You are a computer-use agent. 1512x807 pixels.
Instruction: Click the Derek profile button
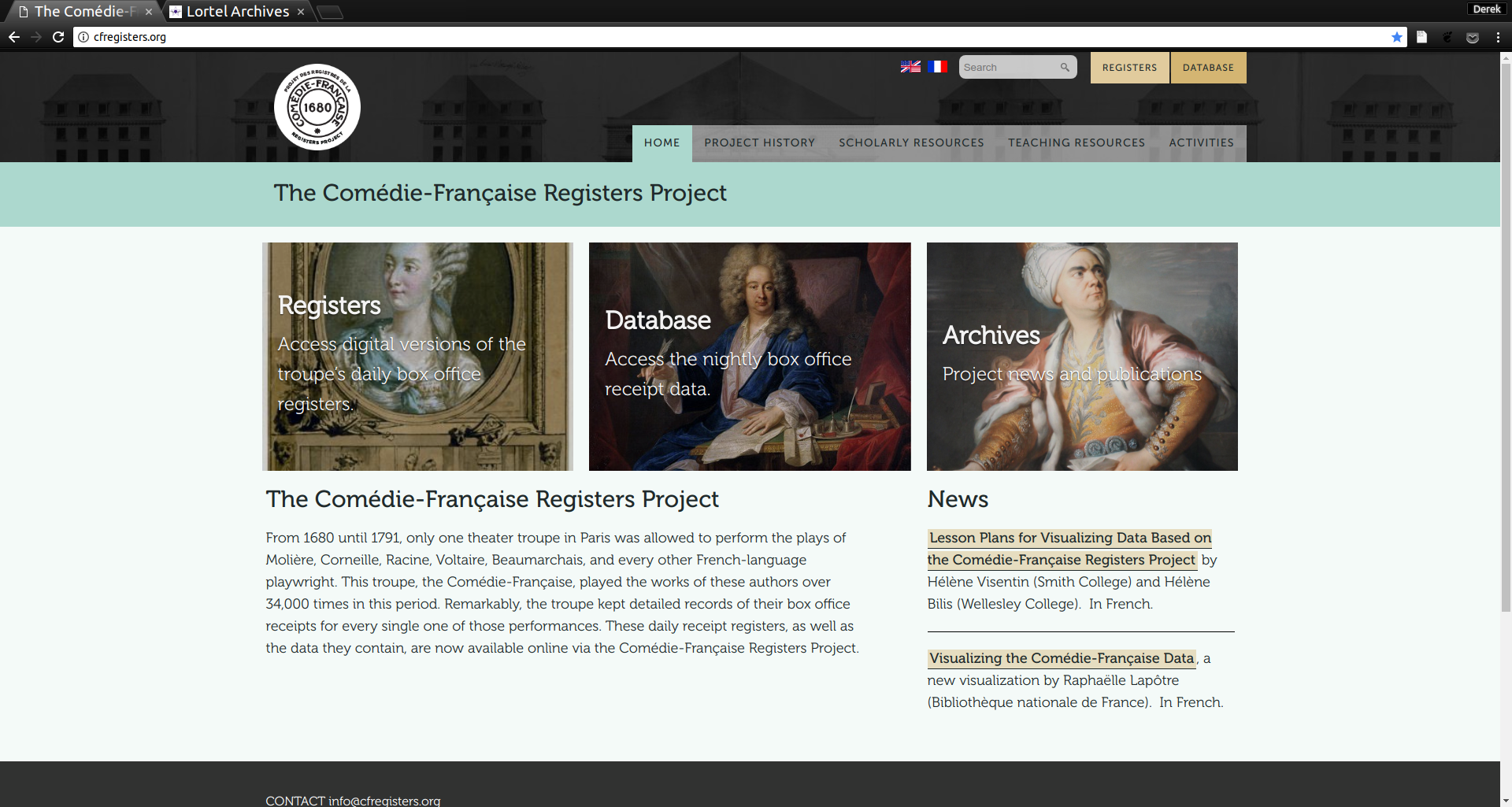(1487, 9)
